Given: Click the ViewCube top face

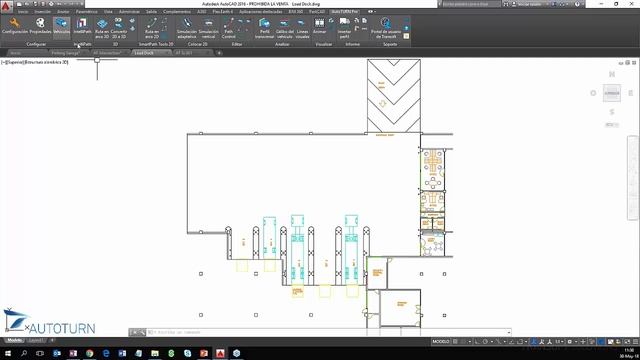Looking at the screenshot, I should click(612, 93).
